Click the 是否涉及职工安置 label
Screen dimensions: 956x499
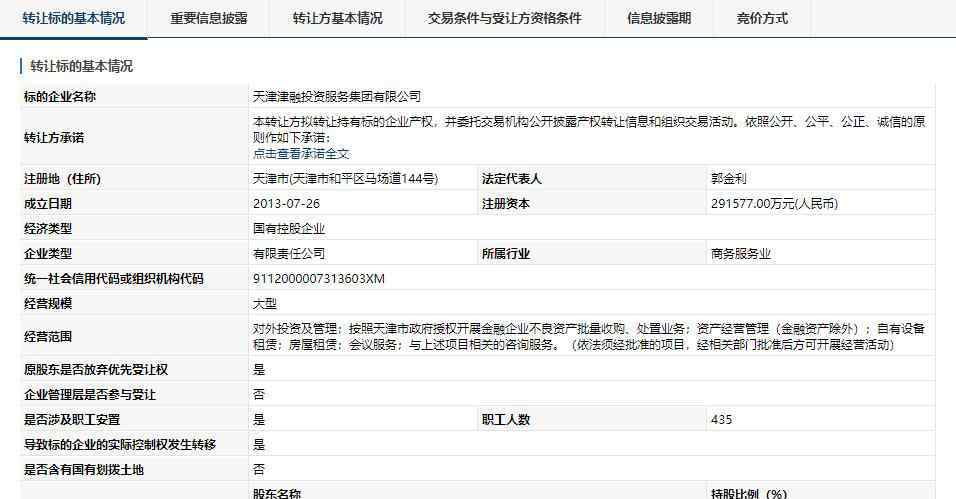click(72, 420)
